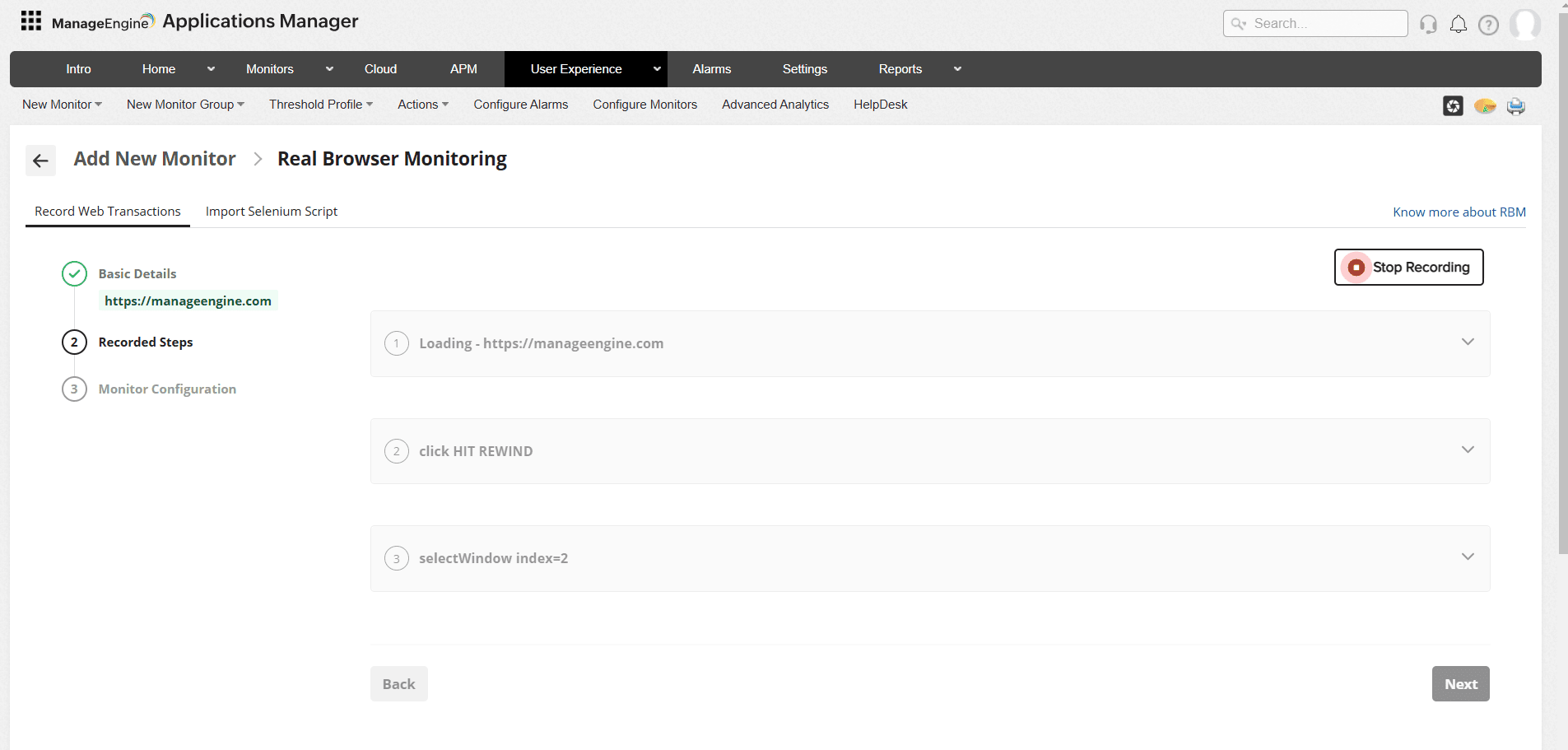Viewport: 1568px width, 750px height.
Task: Click the red stop icon in Stop Recording
Action: tap(1356, 268)
